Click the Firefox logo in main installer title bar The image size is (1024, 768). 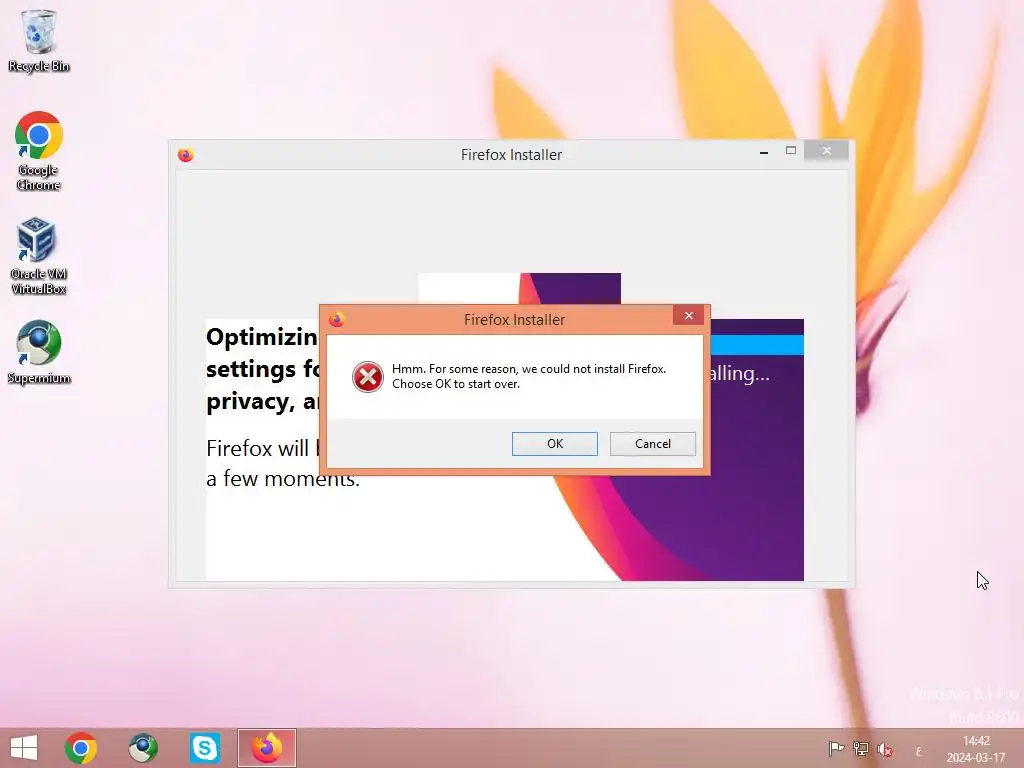coord(185,155)
